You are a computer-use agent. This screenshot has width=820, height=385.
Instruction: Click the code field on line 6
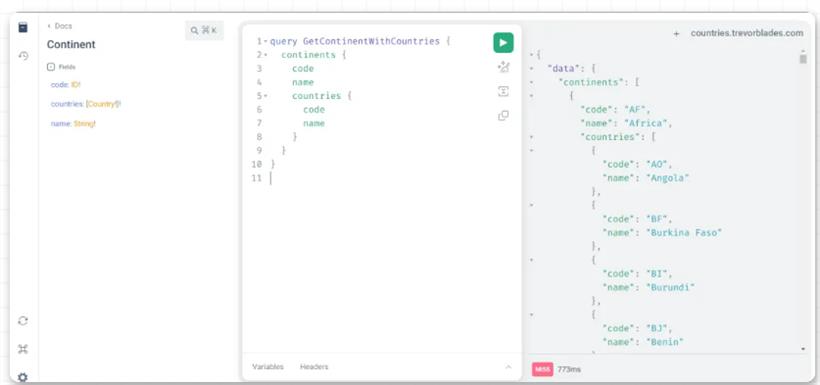(314, 110)
